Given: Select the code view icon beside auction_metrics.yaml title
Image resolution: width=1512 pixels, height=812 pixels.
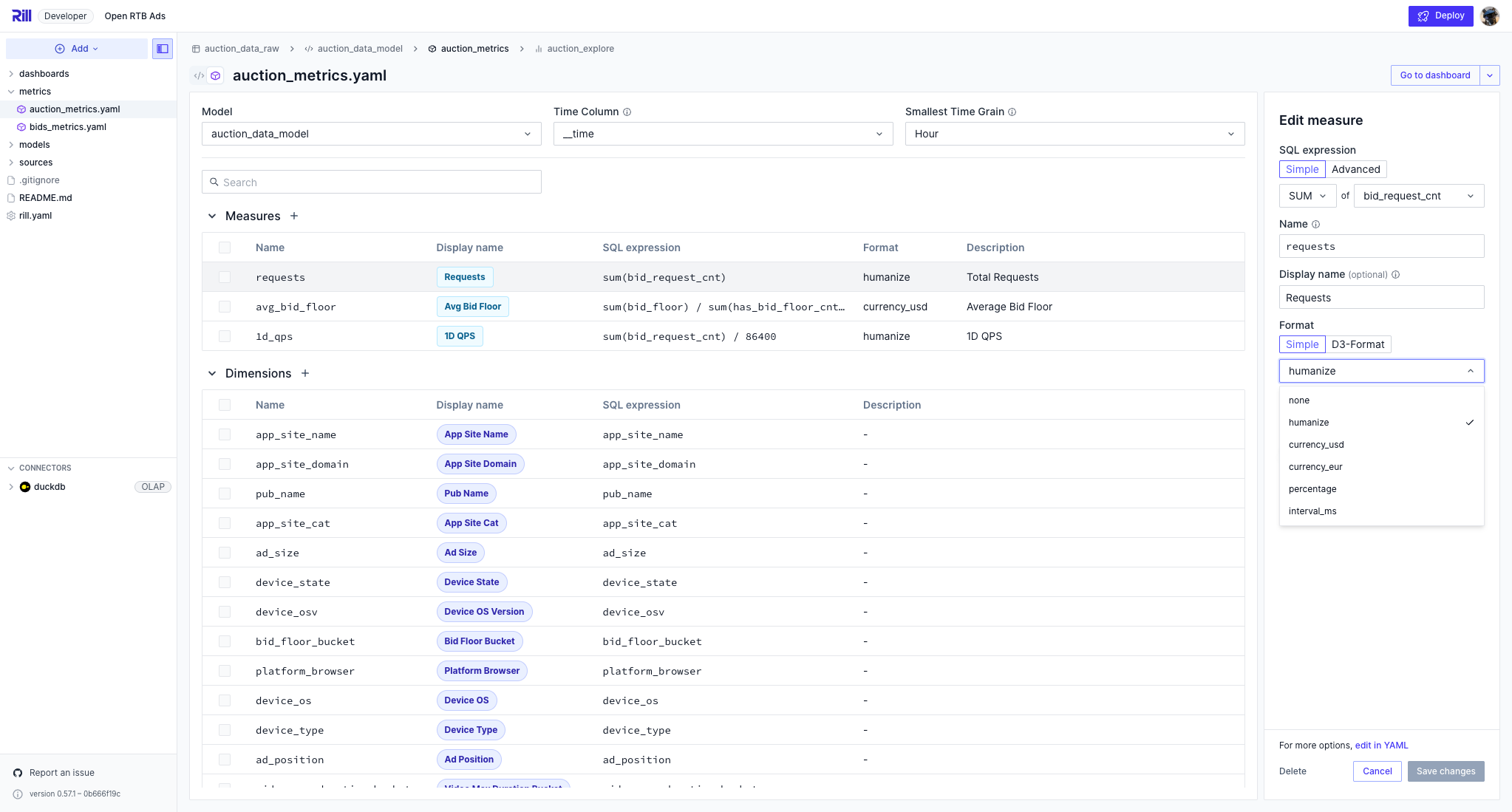Looking at the screenshot, I should point(197,75).
